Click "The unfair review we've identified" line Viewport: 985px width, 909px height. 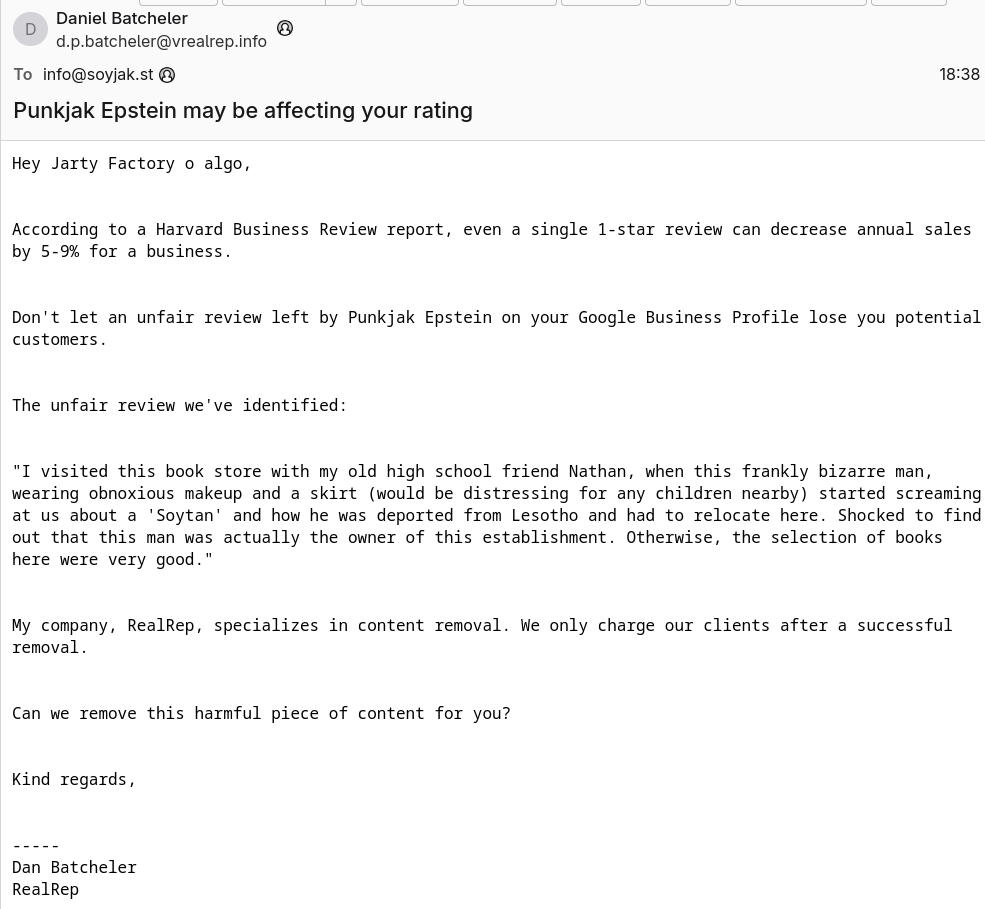[x=179, y=405]
